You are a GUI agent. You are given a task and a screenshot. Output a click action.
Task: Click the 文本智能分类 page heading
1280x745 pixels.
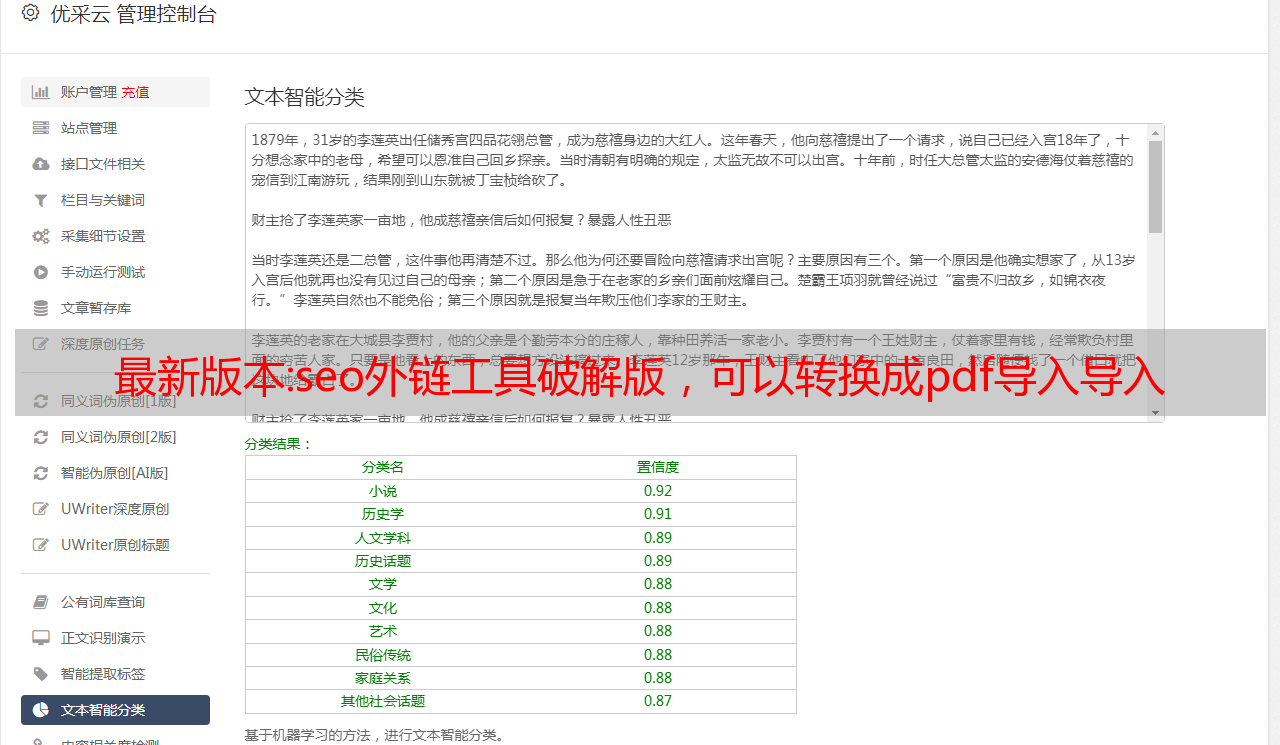[x=305, y=97]
